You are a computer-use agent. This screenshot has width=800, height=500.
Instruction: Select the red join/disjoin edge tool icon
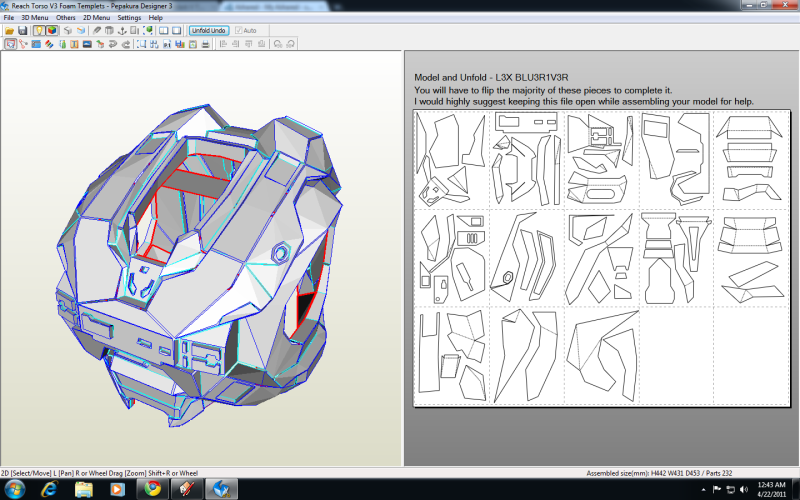pyautogui.click(x=23, y=44)
